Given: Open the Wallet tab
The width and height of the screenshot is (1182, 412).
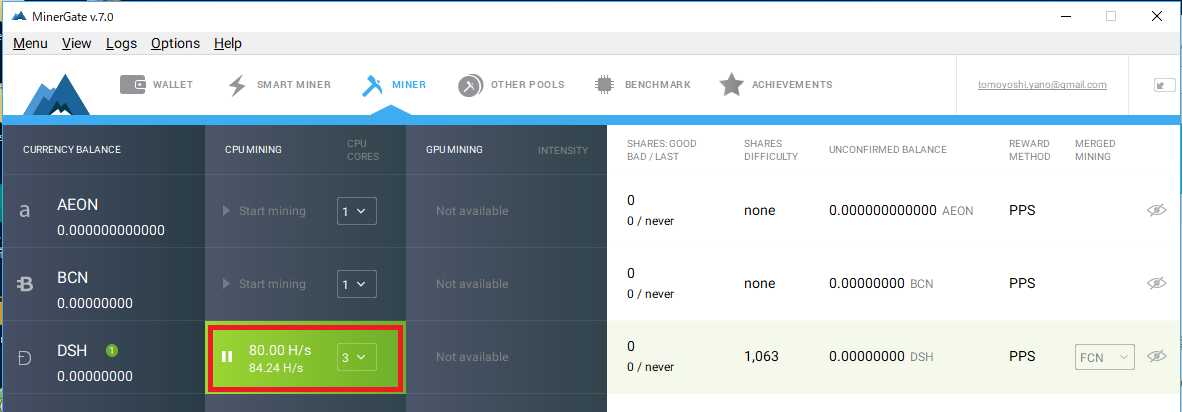Looking at the screenshot, I should pos(157,84).
